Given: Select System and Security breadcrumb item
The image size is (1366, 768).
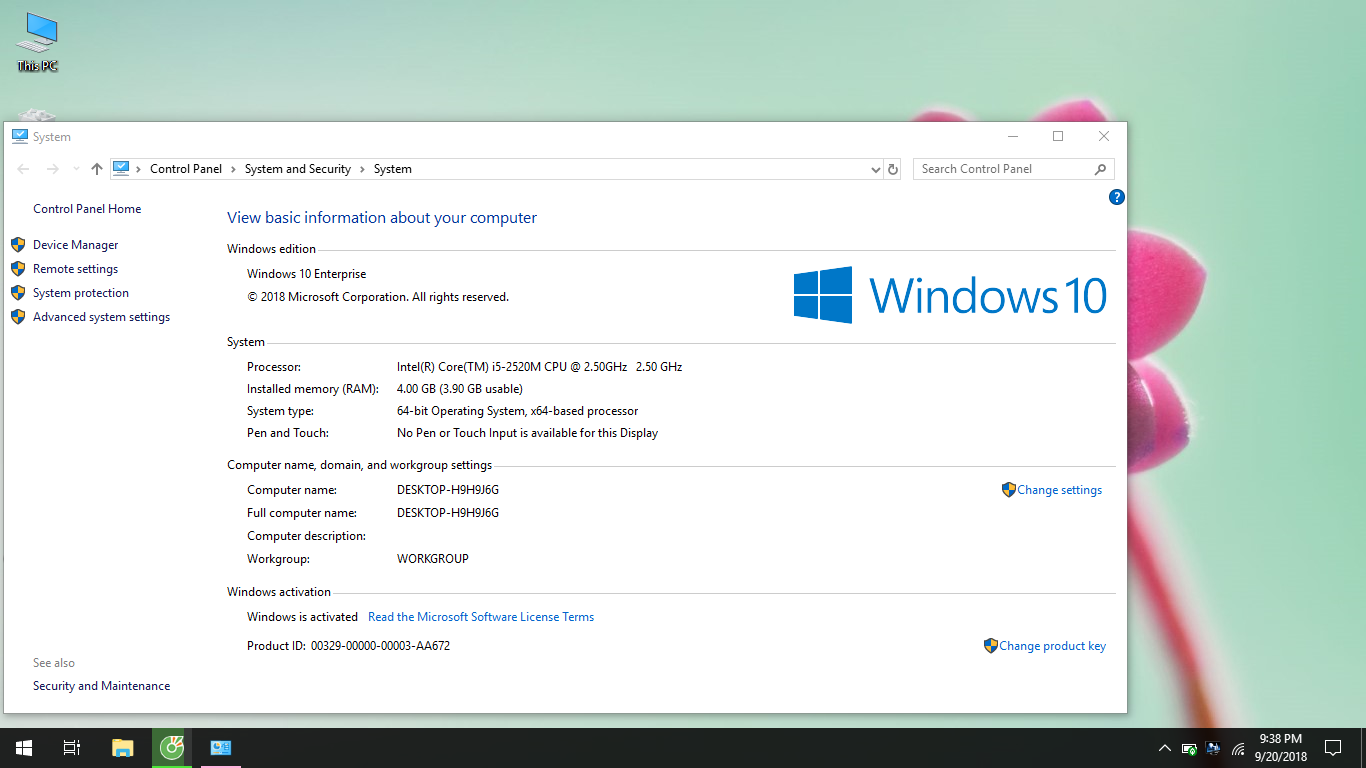Looking at the screenshot, I should [297, 169].
